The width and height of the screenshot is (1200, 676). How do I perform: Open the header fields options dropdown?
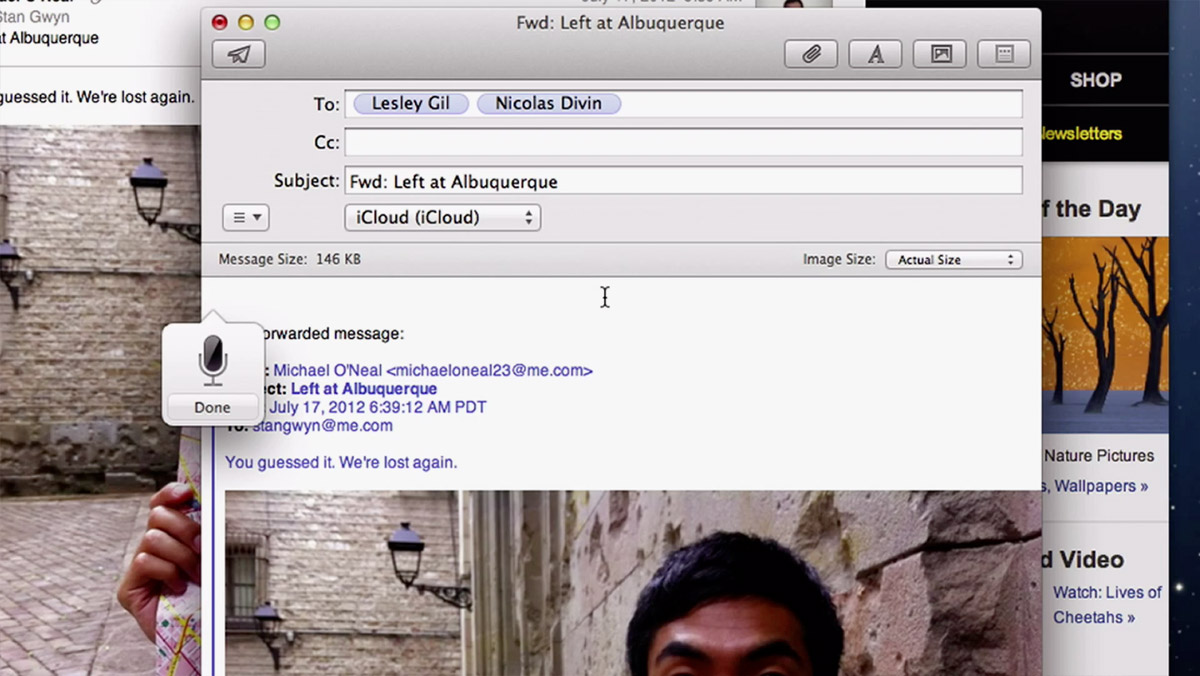pos(245,217)
